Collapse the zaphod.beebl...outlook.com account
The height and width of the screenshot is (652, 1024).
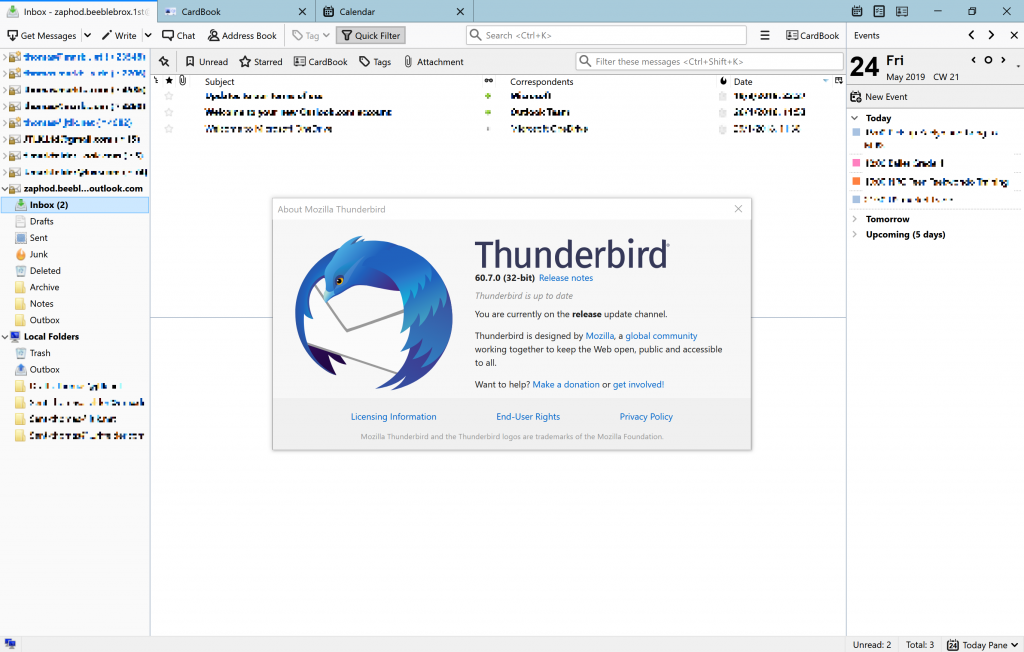click(5, 189)
